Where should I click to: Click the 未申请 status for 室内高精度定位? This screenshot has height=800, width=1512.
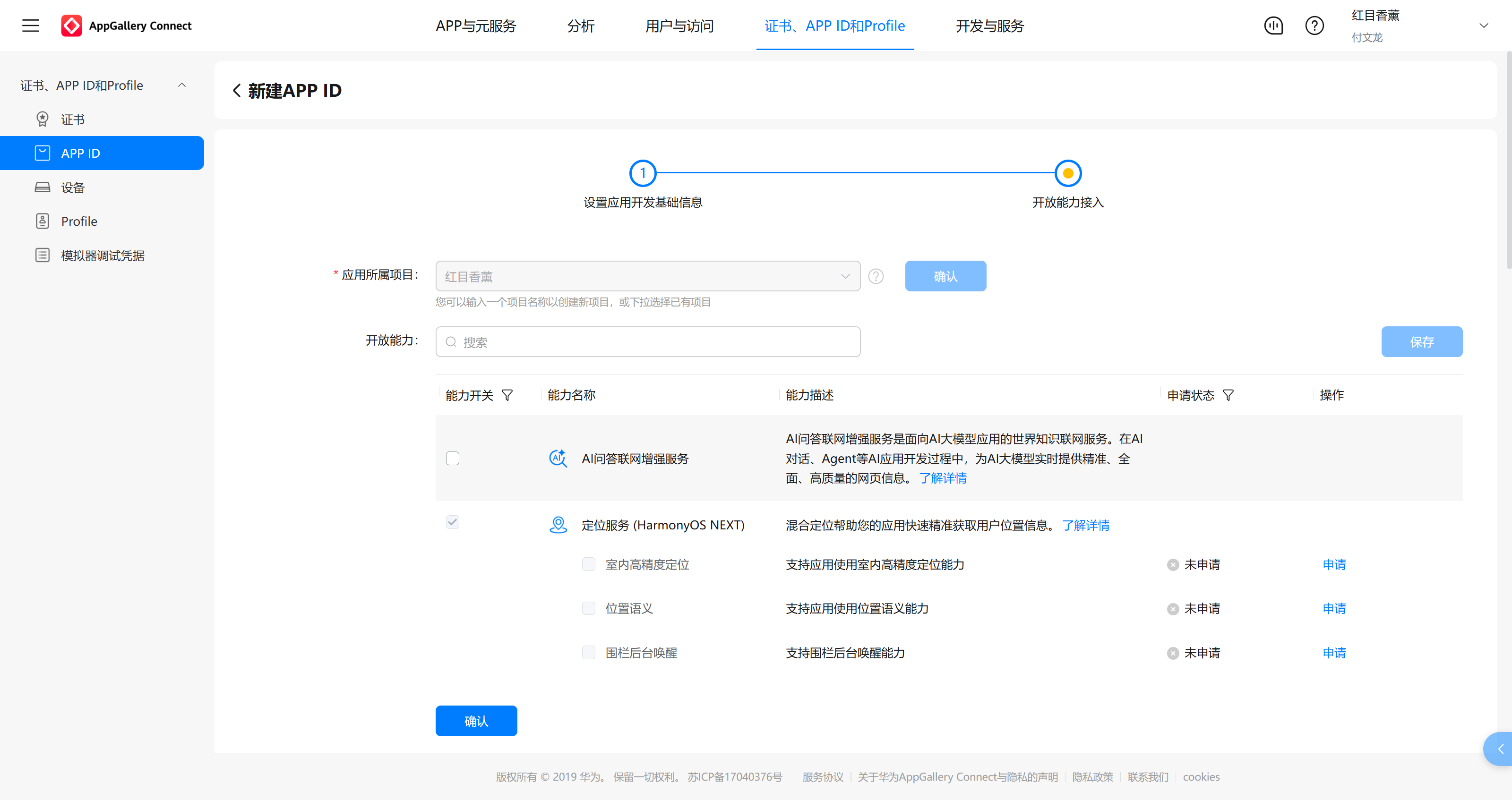pos(1193,564)
